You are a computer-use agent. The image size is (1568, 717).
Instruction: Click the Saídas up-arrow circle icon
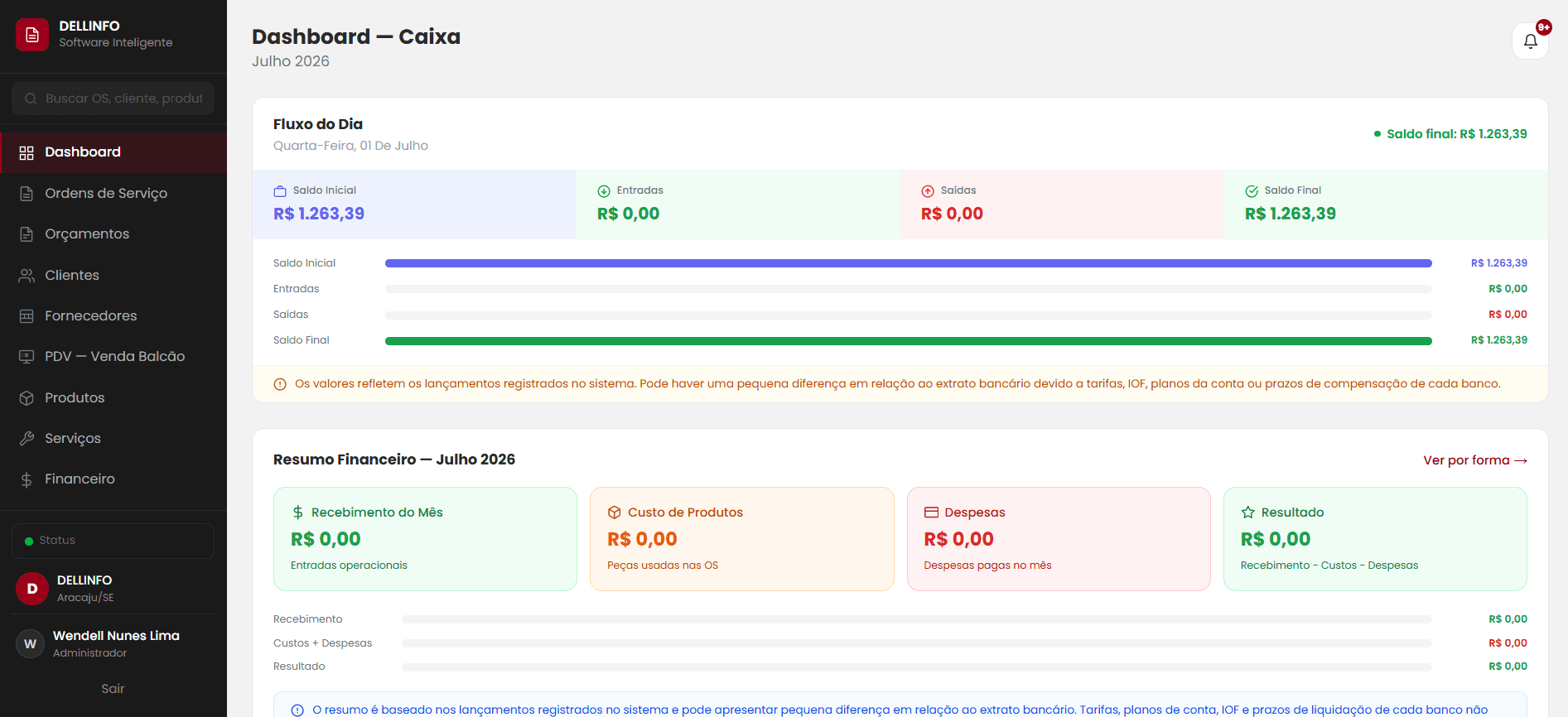[928, 190]
